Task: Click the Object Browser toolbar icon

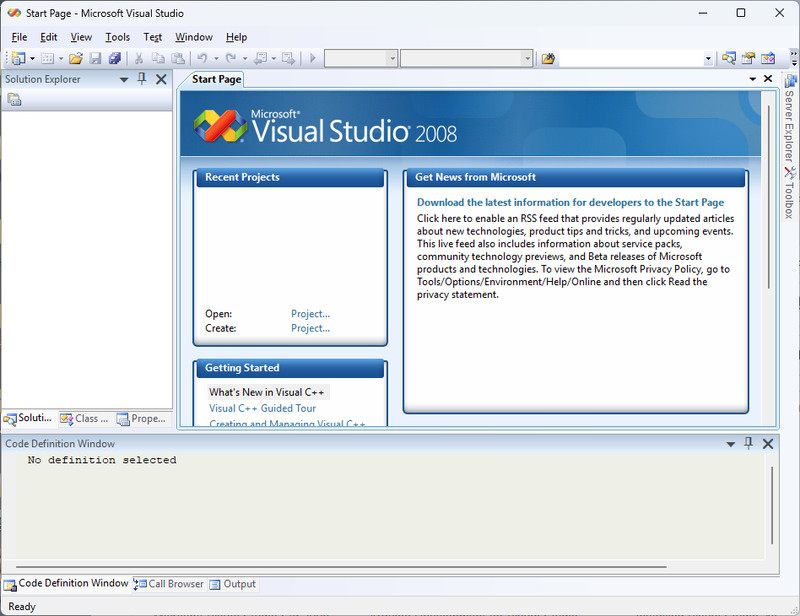Action: tap(768, 58)
